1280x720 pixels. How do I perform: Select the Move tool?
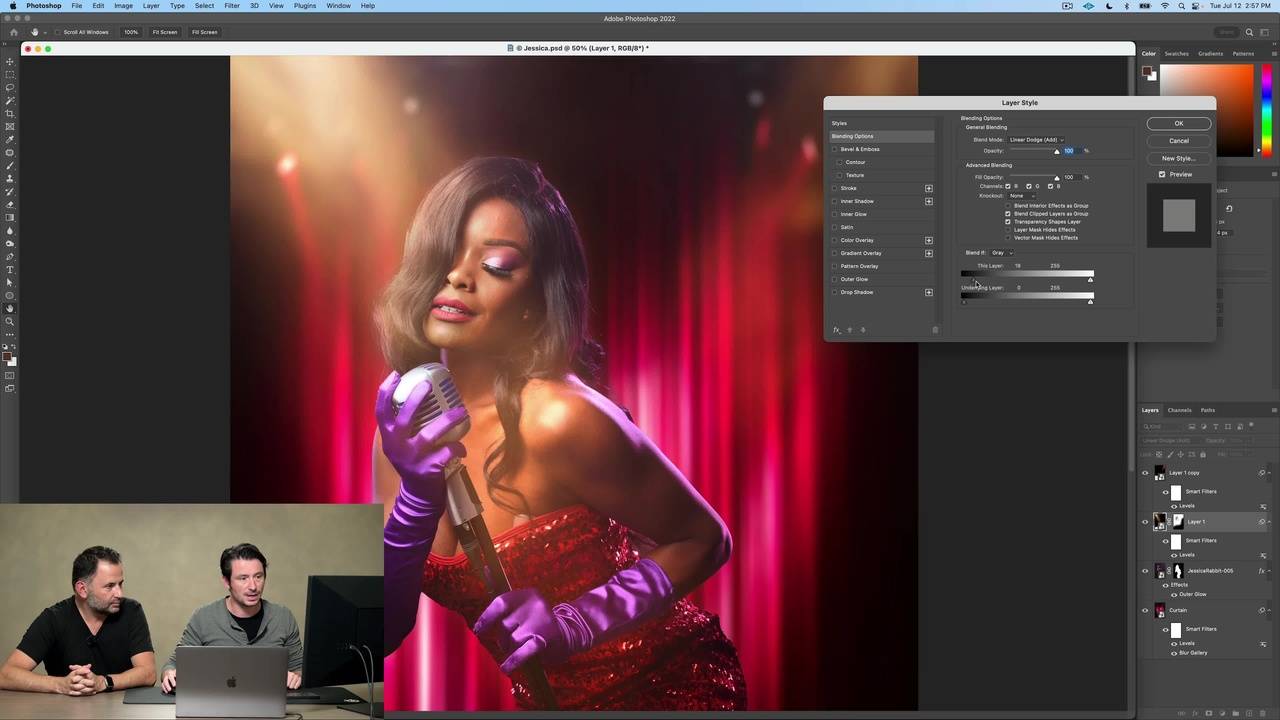[x=10, y=62]
